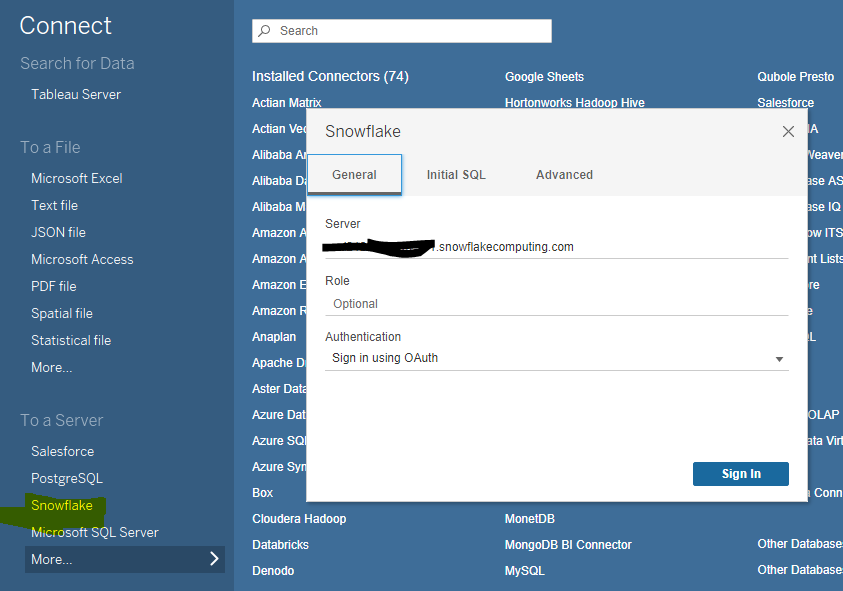Image resolution: width=843 pixels, height=591 pixels.
Task: Click the connector Search field
Action: pyautogui.click(x=410, y=31)
